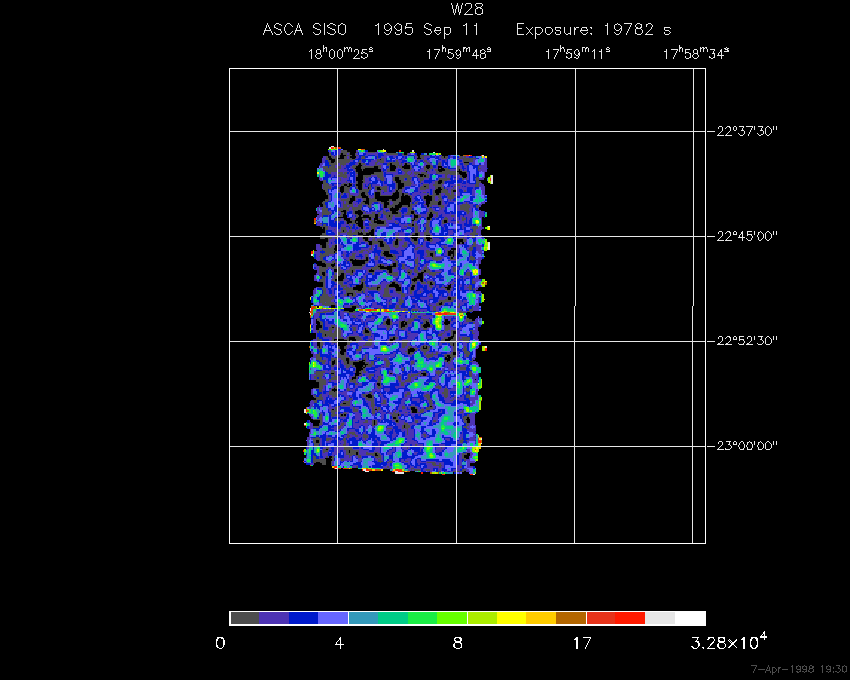Click the W28 title text
This screenshot has width=850, height=680.
click(467, 9)
